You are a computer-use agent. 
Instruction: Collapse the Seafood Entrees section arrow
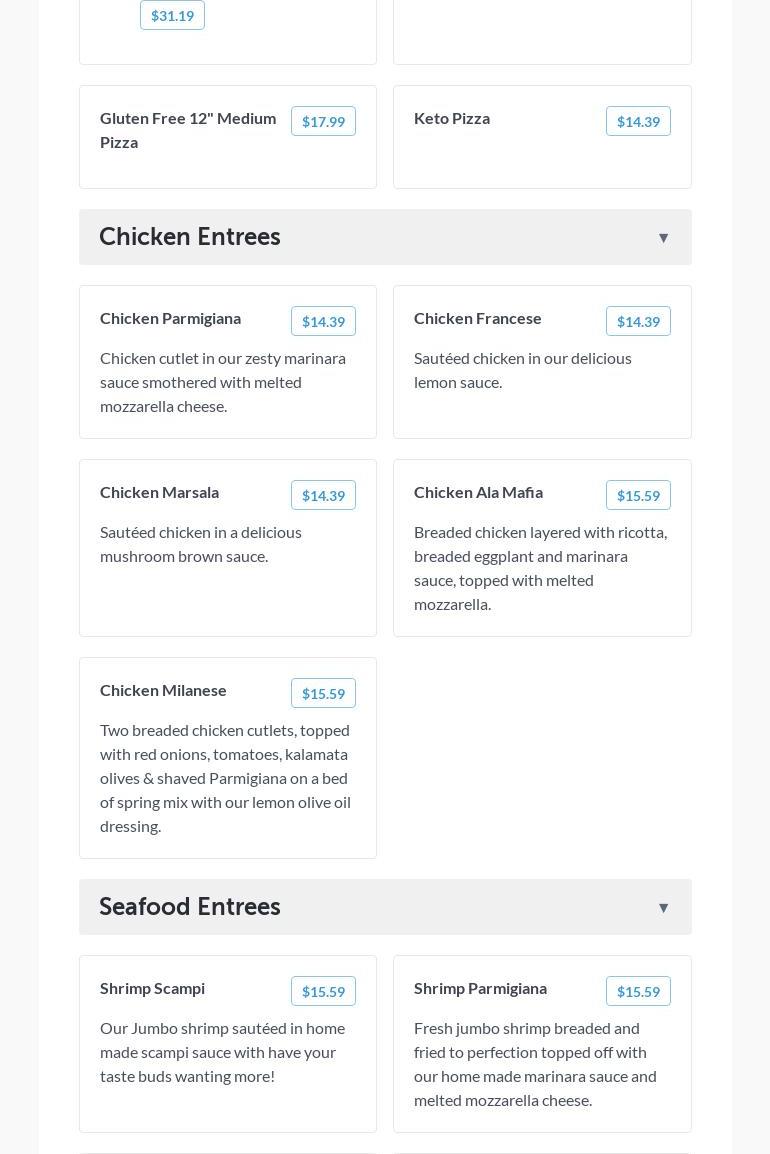[663, 908]
